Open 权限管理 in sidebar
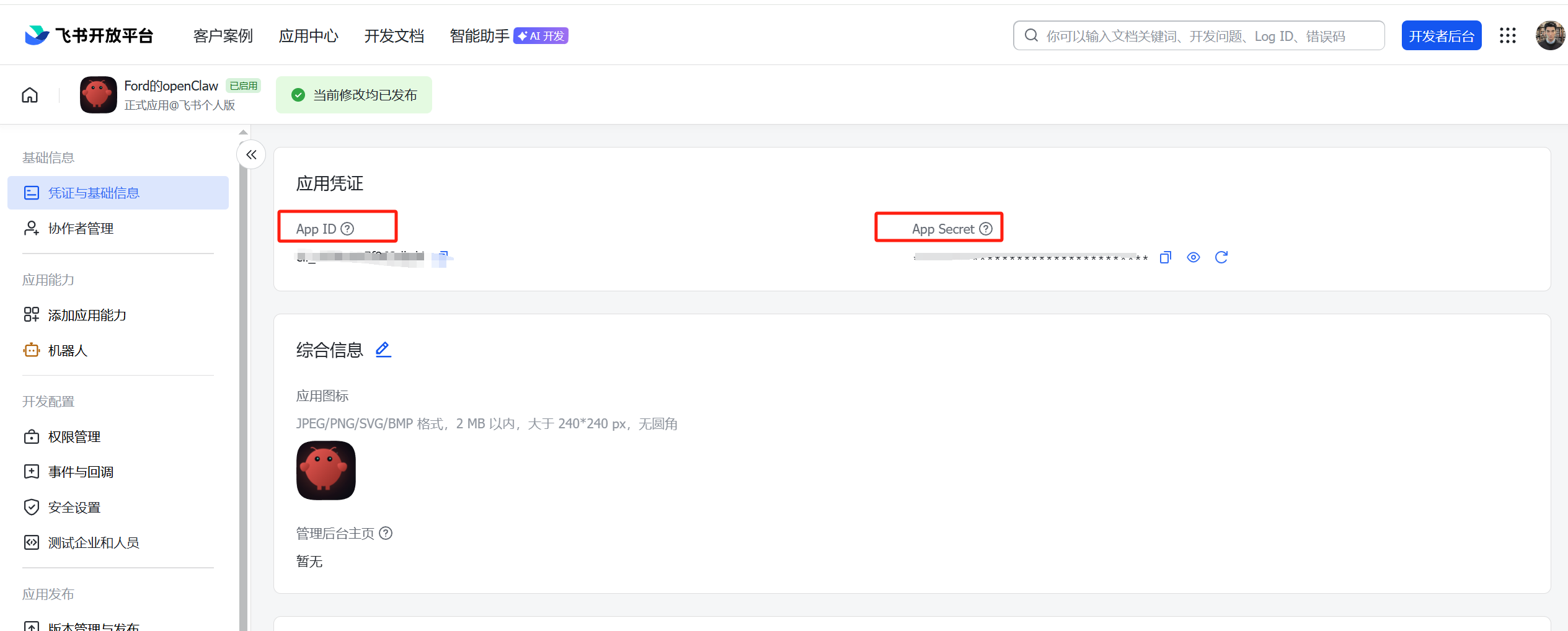 118,437
